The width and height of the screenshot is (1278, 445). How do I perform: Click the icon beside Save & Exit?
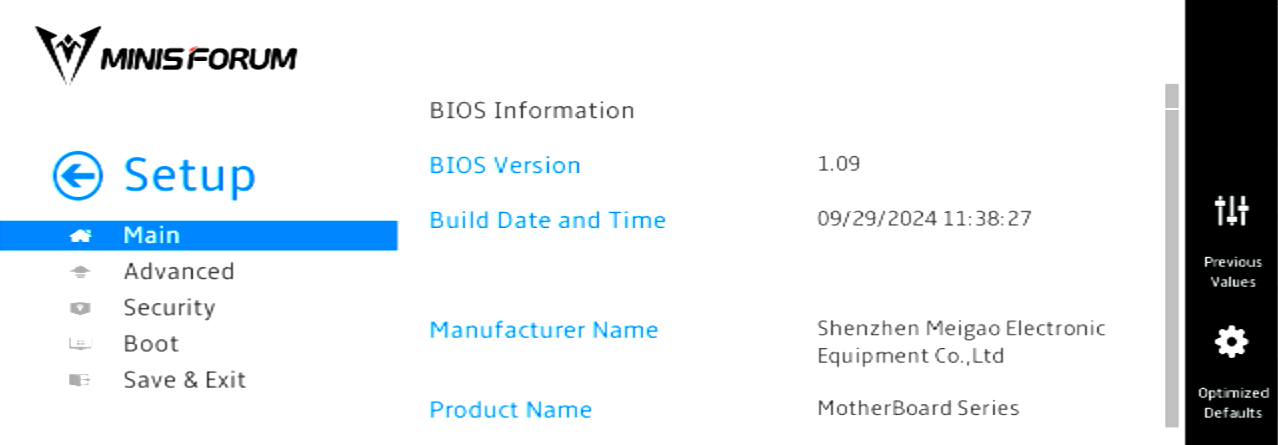[x=81, y=380]
